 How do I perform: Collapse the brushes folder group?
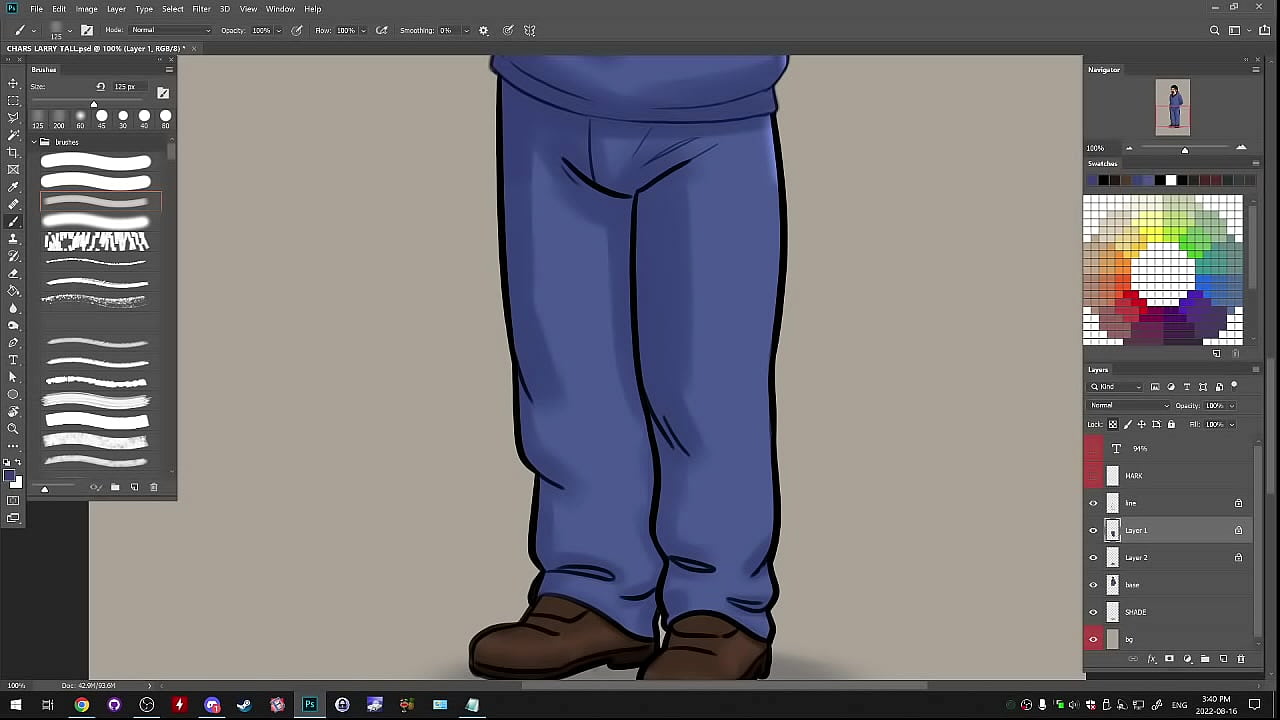[33, 142]
